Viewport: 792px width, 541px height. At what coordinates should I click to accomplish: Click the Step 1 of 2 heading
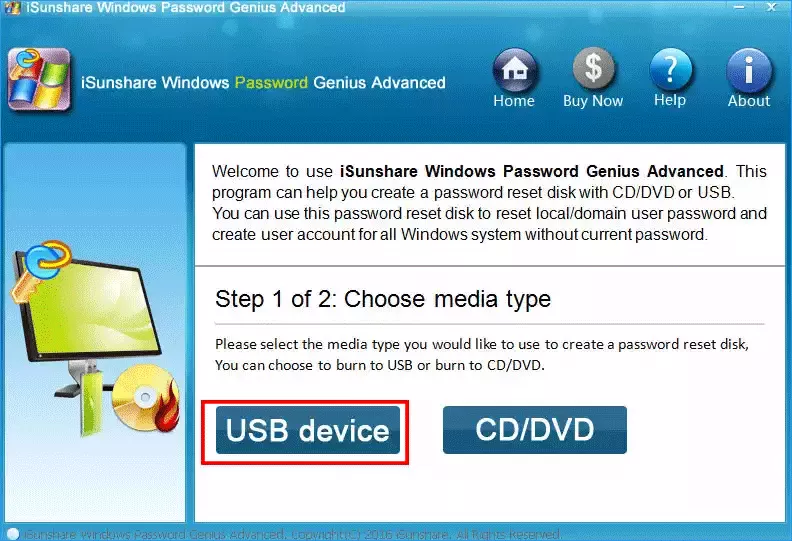click(383, 299)
